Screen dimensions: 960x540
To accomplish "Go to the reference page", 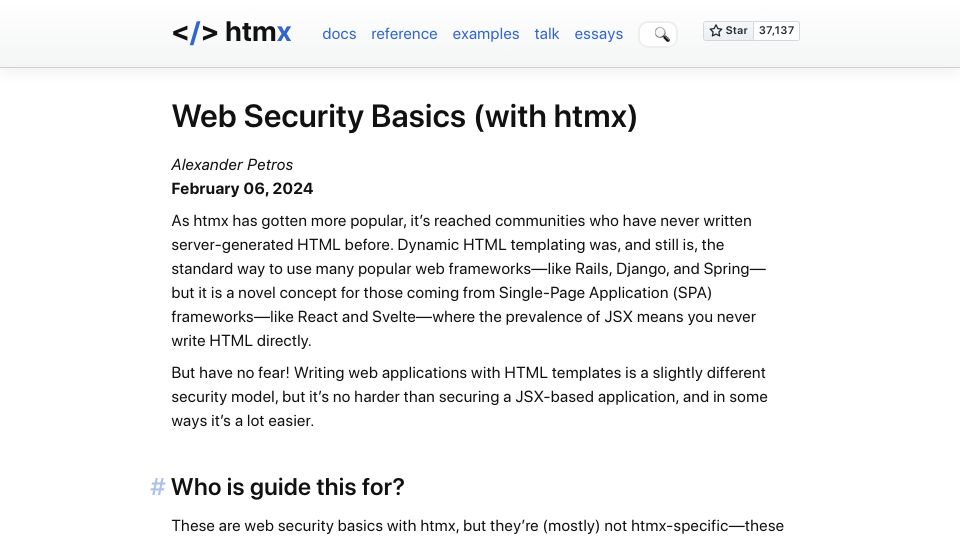I will pos(404,34).
